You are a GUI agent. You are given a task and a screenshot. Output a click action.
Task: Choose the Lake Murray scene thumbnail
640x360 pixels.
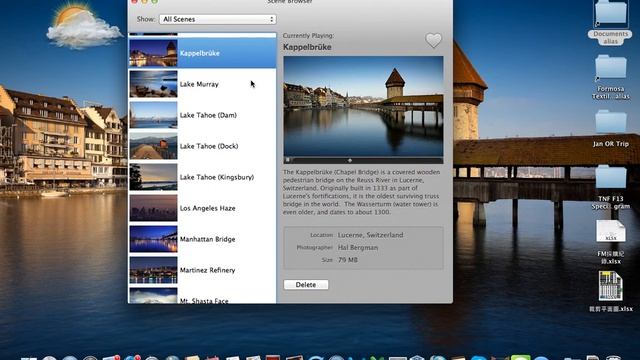click(x=153, y=84)
